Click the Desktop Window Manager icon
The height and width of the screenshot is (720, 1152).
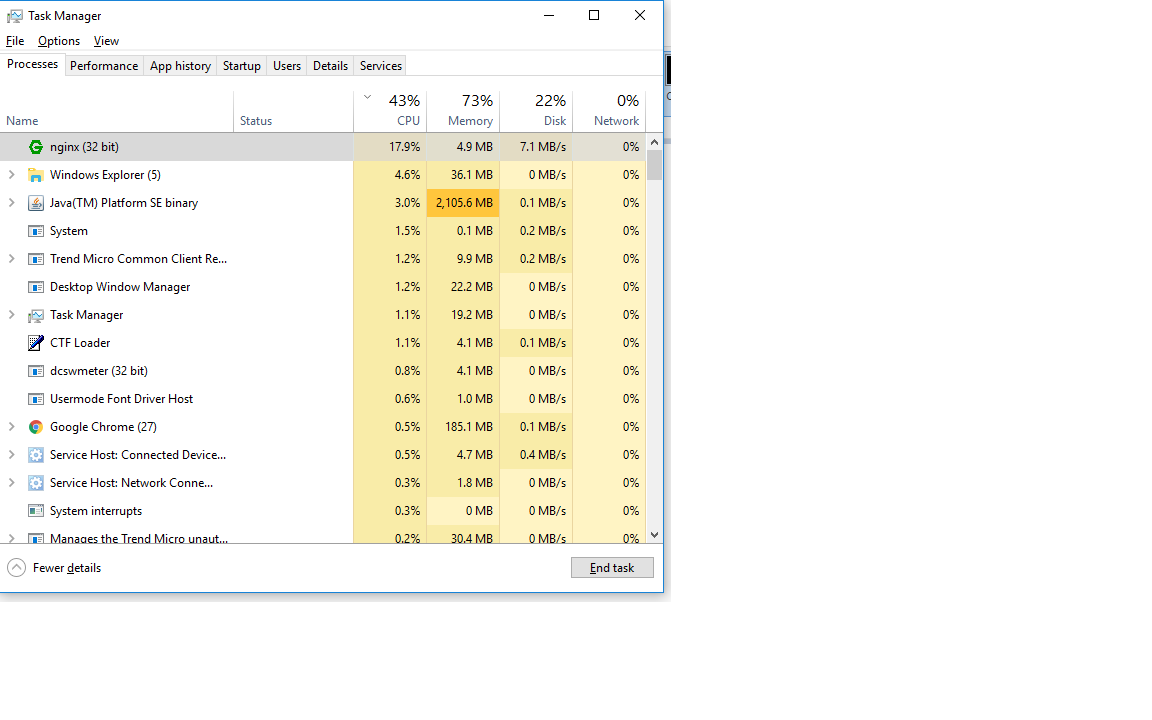(x=36, y=286)
